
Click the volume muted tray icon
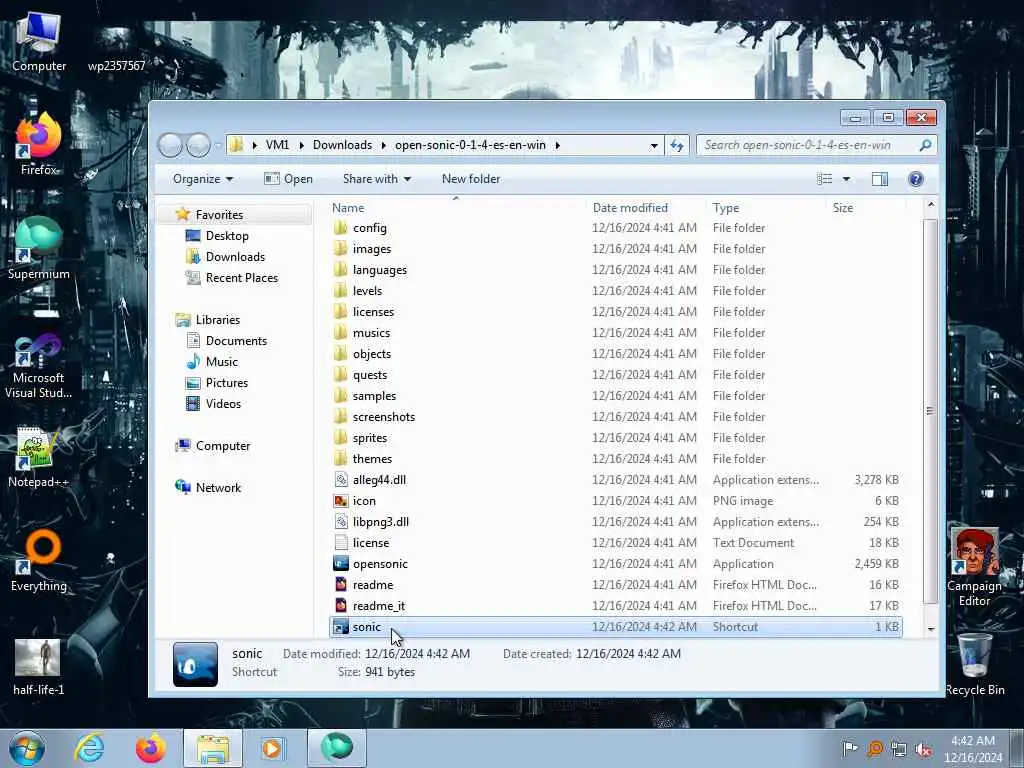pos(923,749)
